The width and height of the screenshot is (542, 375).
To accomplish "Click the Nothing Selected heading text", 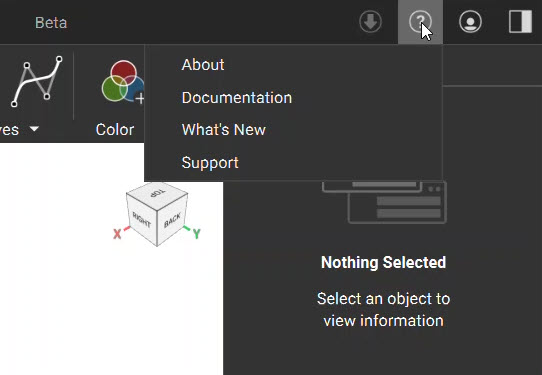I will [383, 262].
